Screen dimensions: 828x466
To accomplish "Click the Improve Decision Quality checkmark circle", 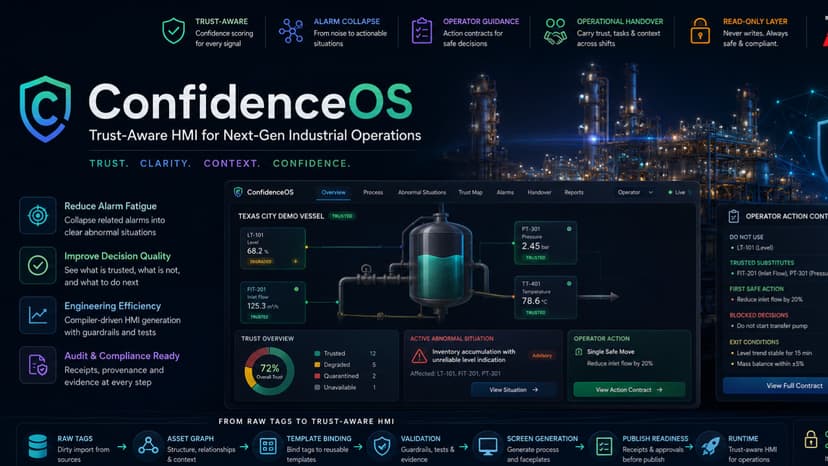I will (37, 265).
